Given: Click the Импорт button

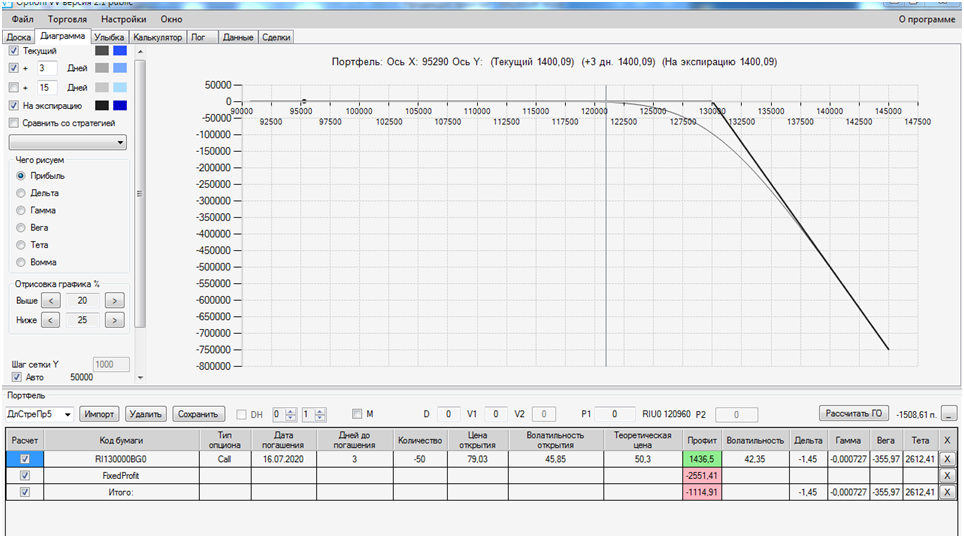Looking at the screenshot, I should tap(99, 414).
